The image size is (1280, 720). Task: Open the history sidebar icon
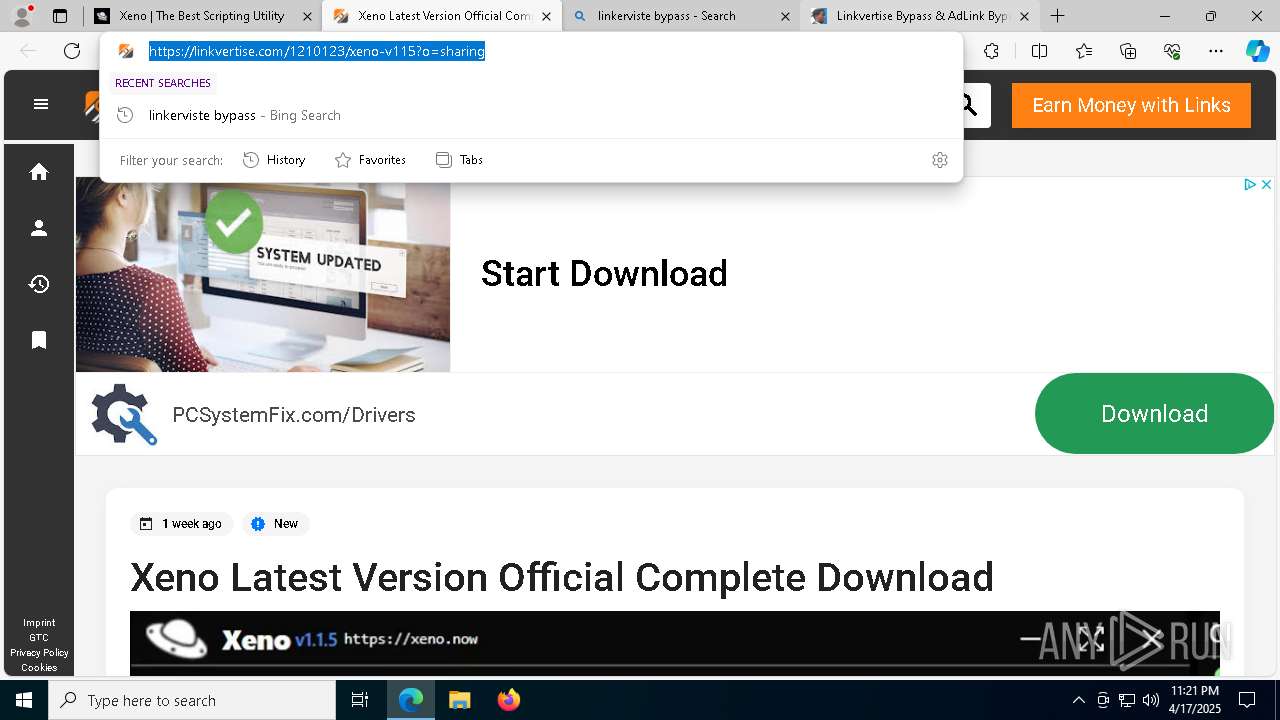point(39,284)
